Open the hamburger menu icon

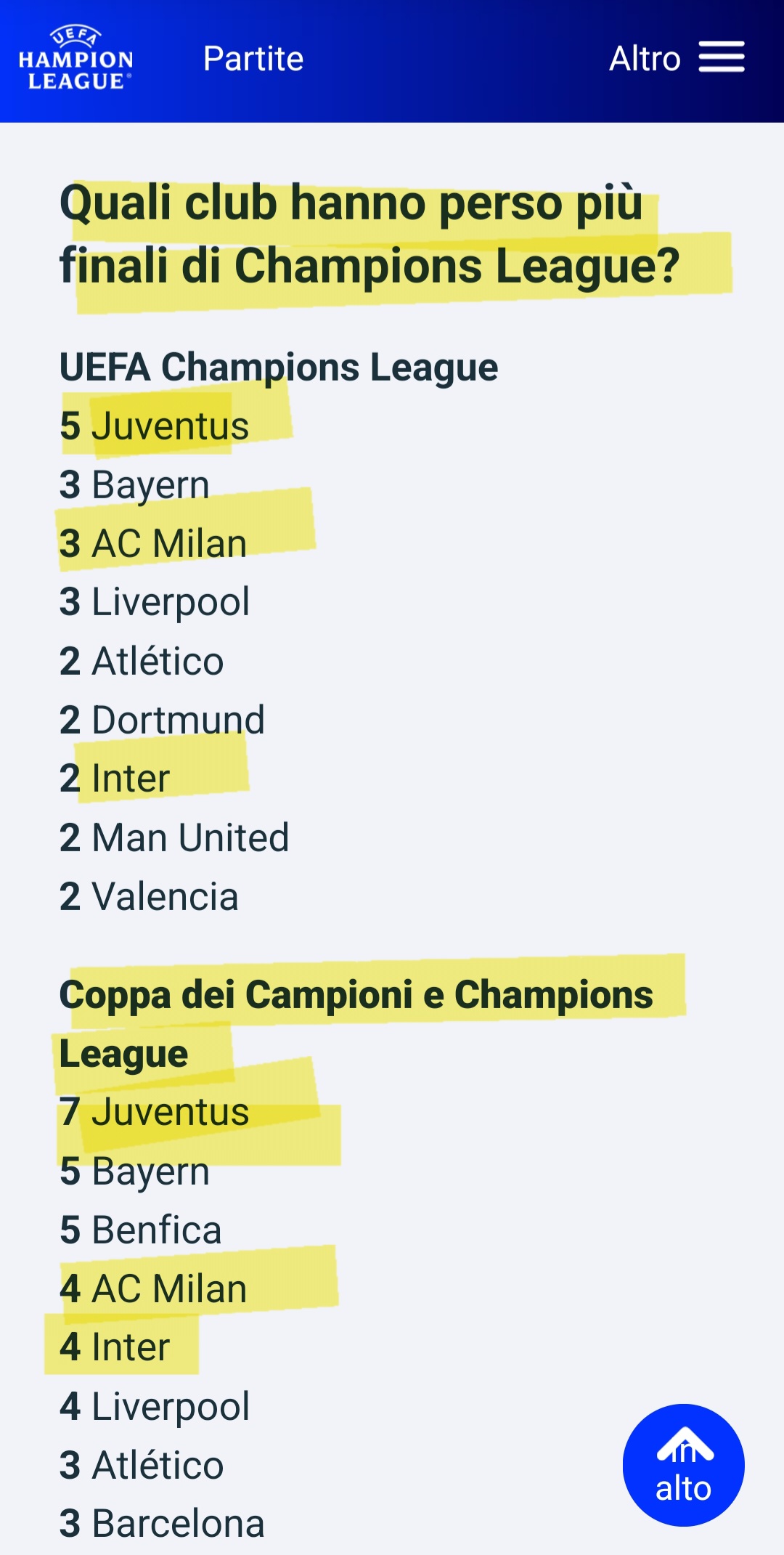tap(722, 57)
